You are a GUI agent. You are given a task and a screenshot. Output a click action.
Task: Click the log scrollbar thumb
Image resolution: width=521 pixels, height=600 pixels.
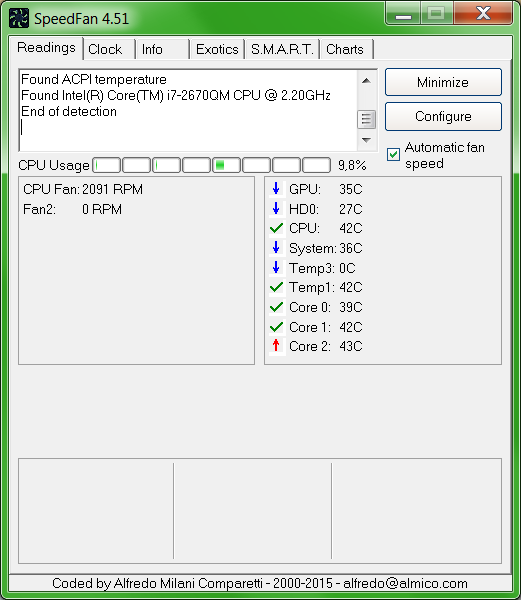point(366,119)
